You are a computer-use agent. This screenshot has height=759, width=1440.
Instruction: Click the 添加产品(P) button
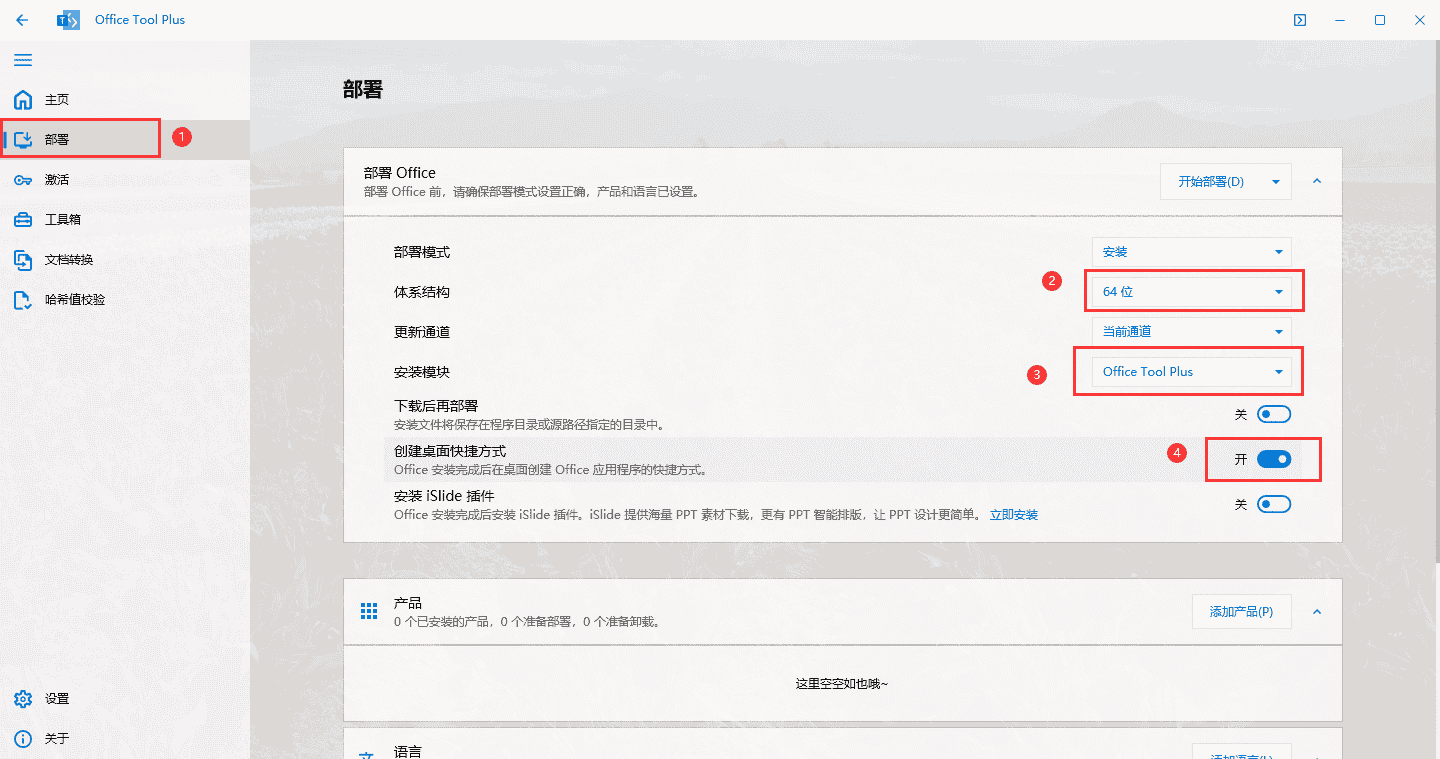[1242, 611]
